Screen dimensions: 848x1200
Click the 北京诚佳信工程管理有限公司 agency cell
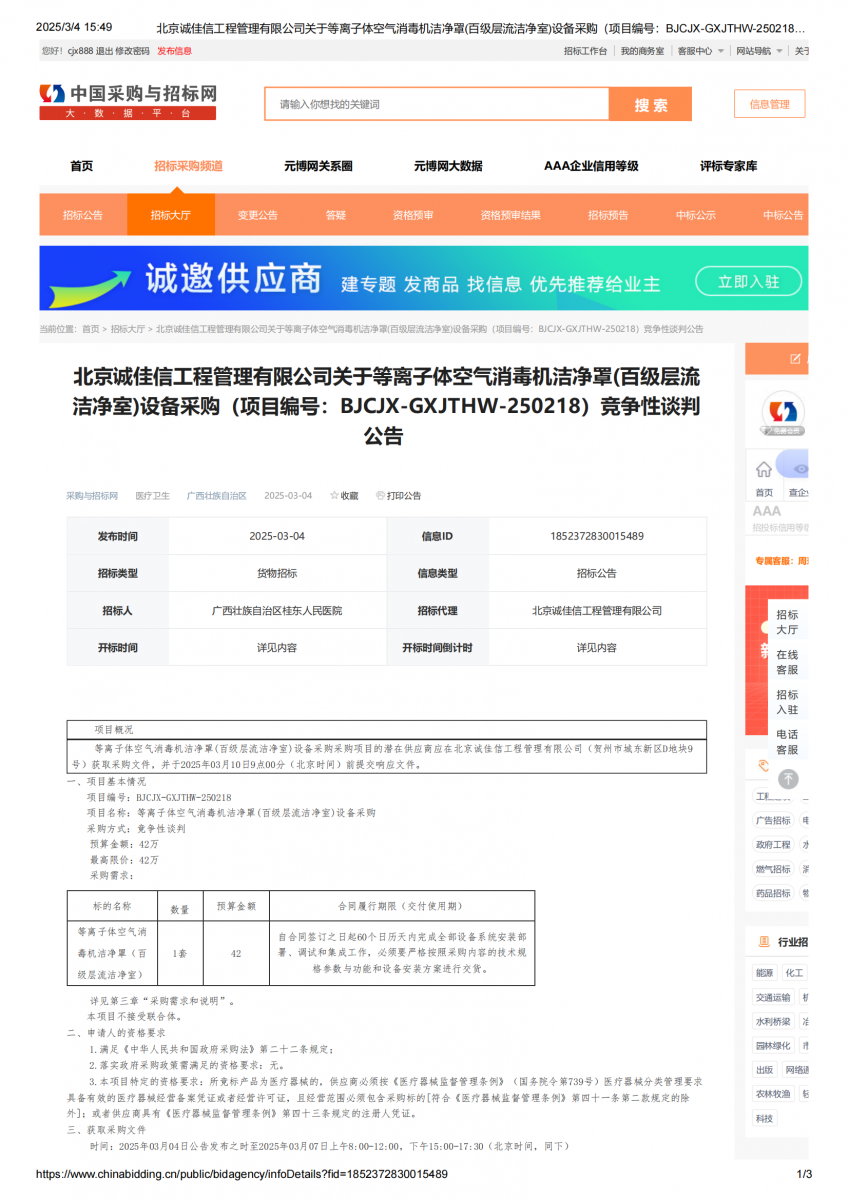pyautogui.click(x=597, y=610)
